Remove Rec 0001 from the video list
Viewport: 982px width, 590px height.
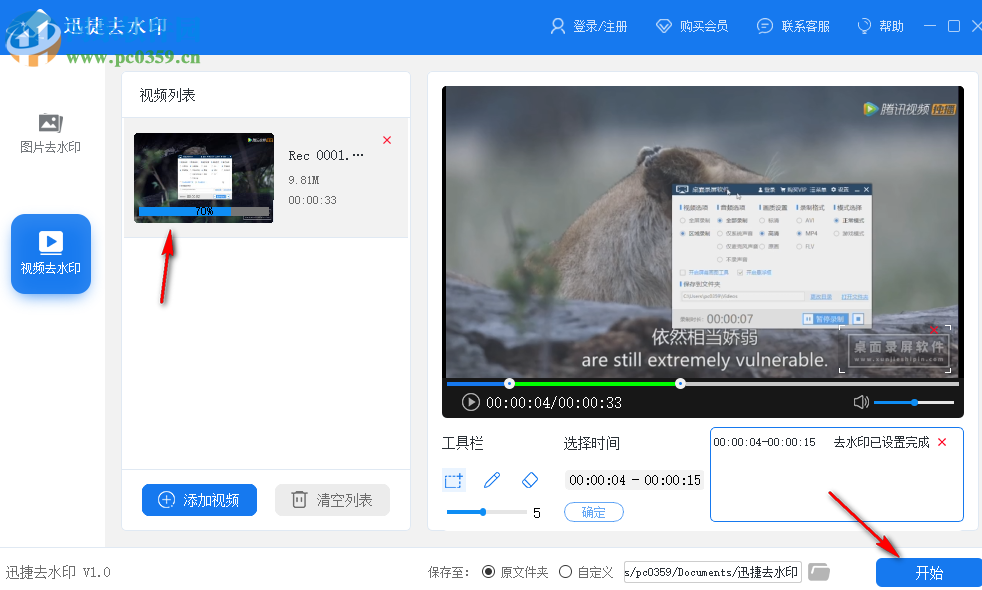tap(387, 140)
